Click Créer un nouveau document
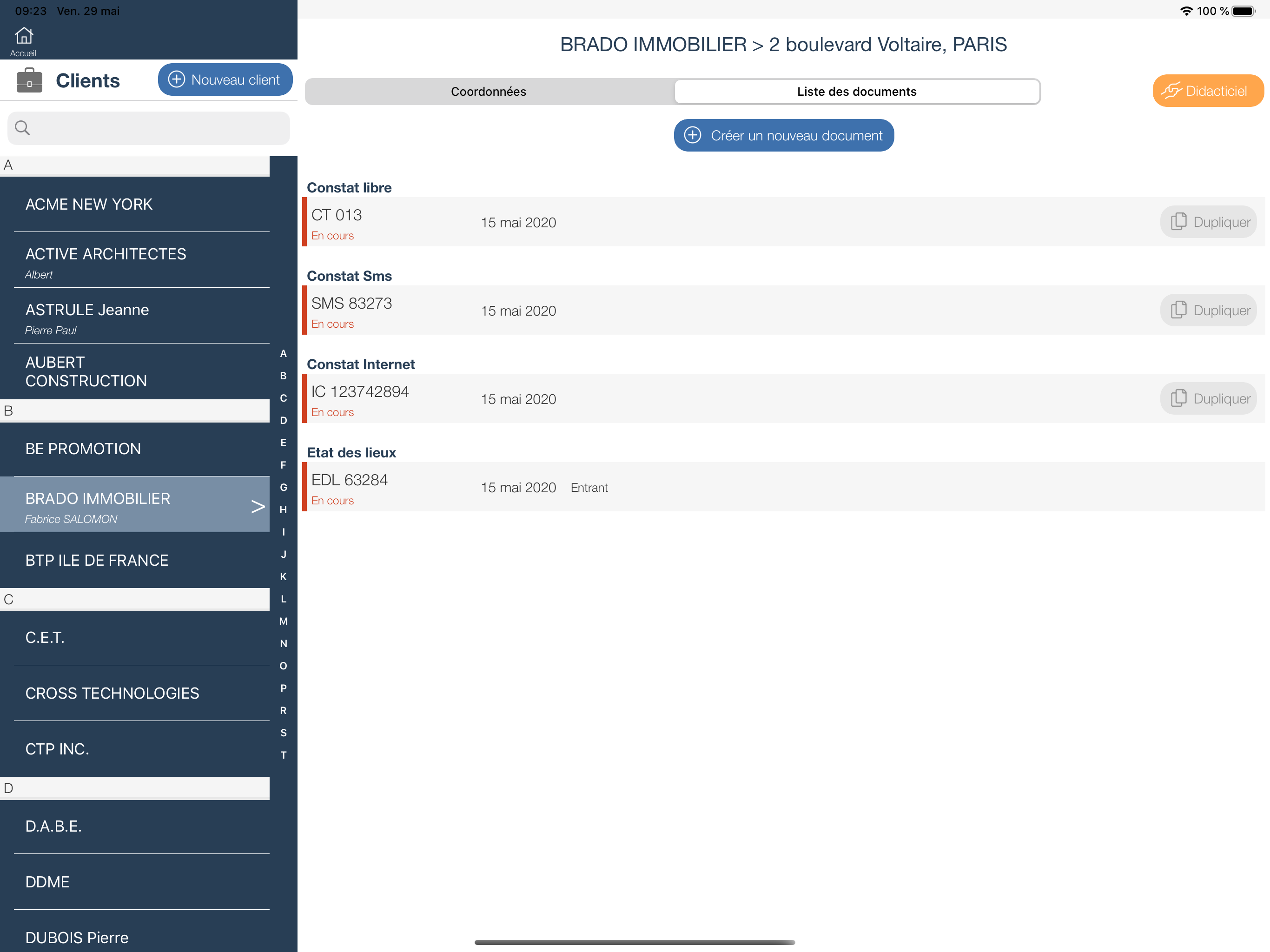The image size is (1270, 952). (x=784, y=136)
